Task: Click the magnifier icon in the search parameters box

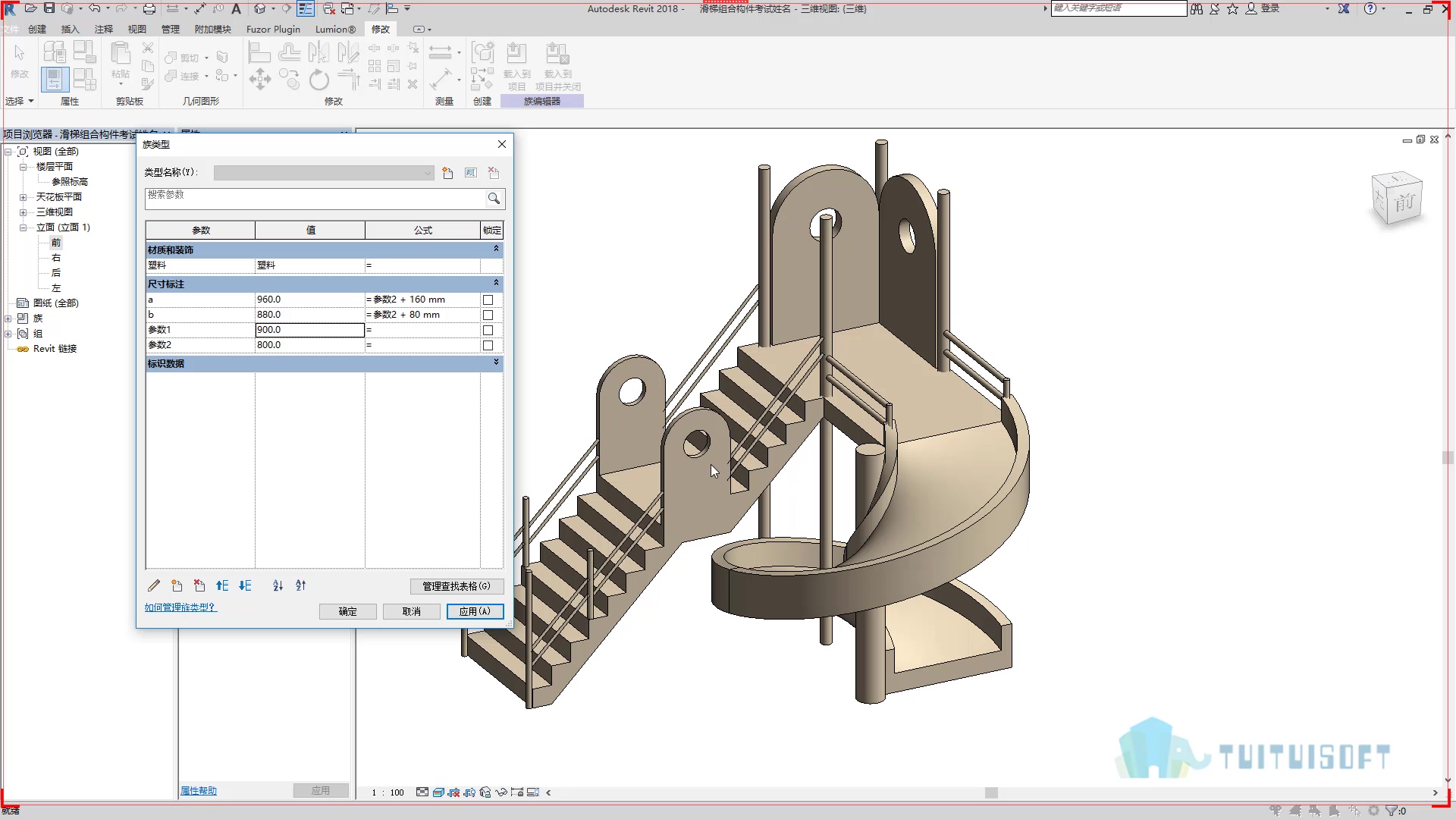Action: [494, 199]
